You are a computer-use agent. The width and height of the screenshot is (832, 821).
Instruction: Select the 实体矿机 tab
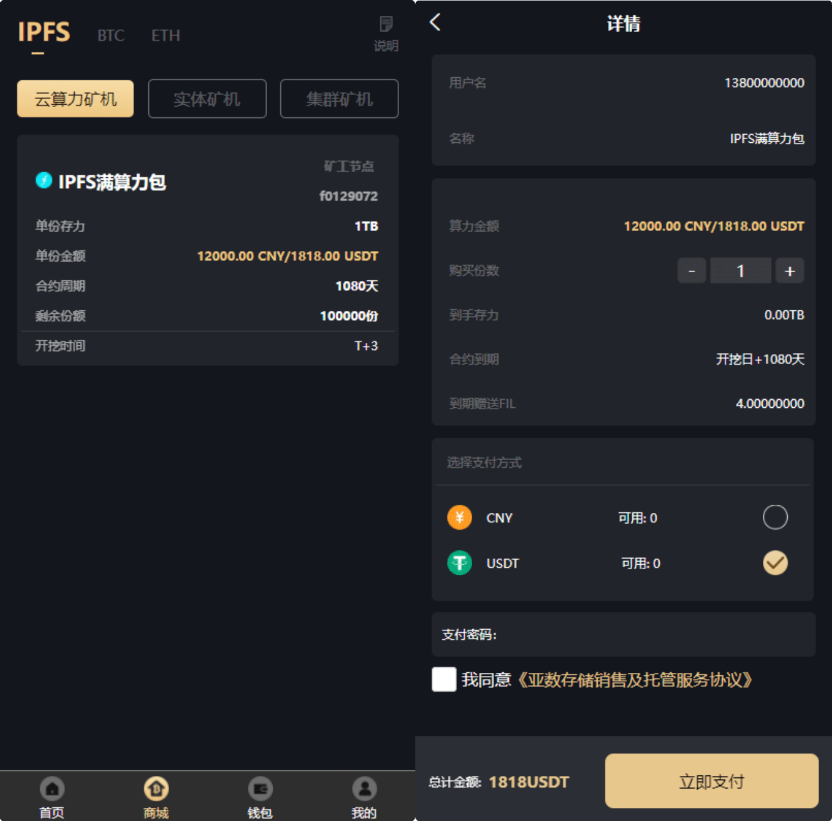pyautogui.click(x=207, y=99)
